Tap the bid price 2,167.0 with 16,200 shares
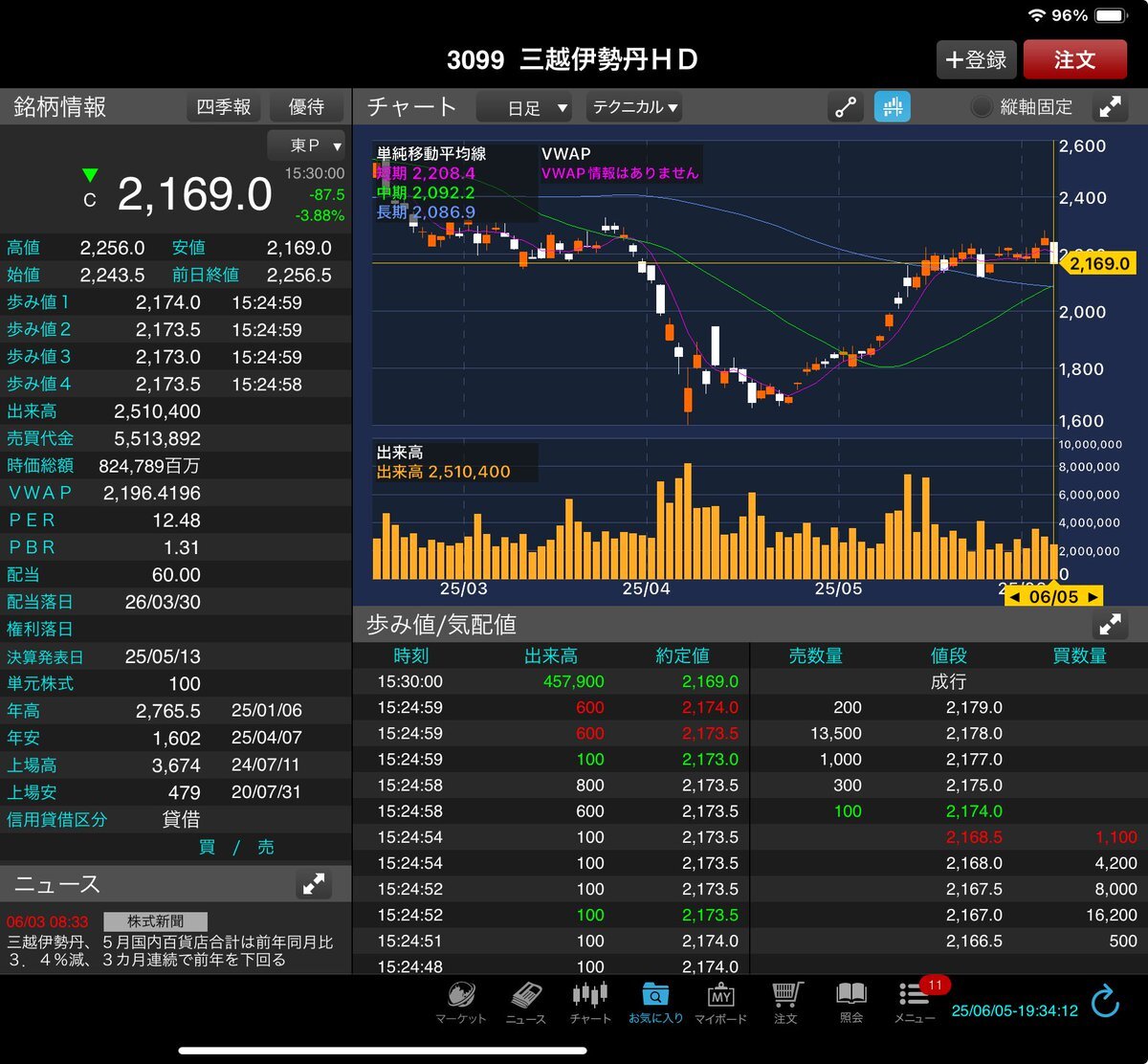Image resolution: width=1148 pixels, height=1064 pixels. [974, 915]
